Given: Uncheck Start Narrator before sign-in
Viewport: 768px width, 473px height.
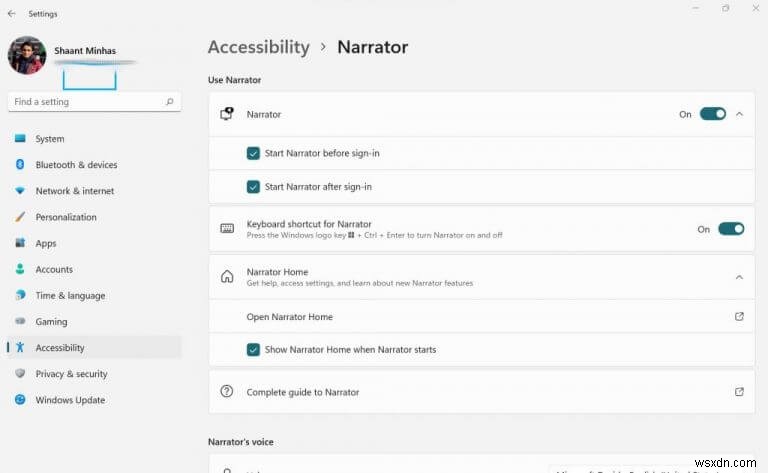Looking at the screenshot, I should point(253,153).
